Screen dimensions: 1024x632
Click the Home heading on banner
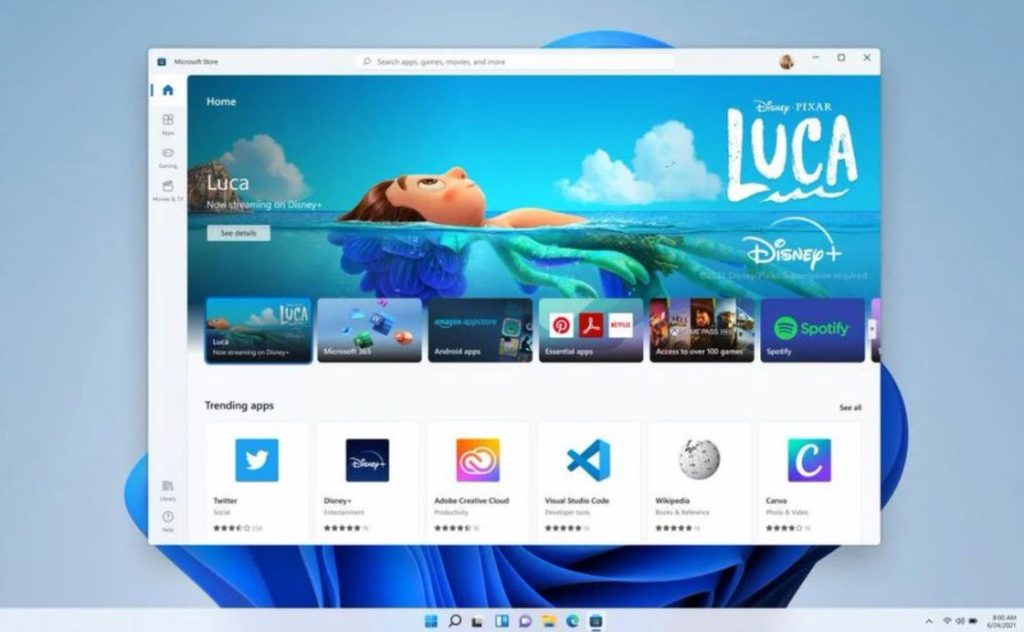coord(221,101)
